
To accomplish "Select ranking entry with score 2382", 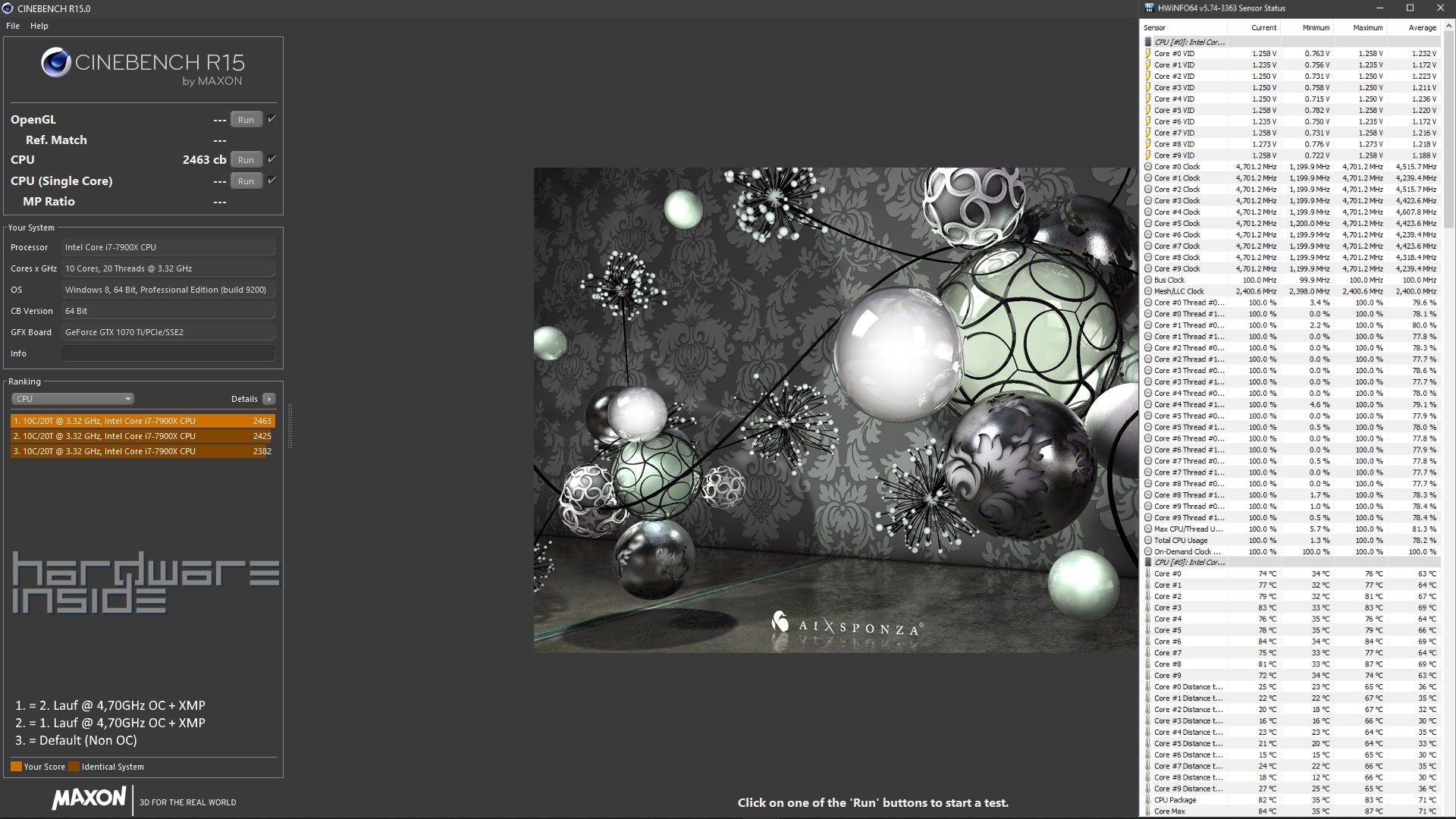I will [x=143, y=451].
